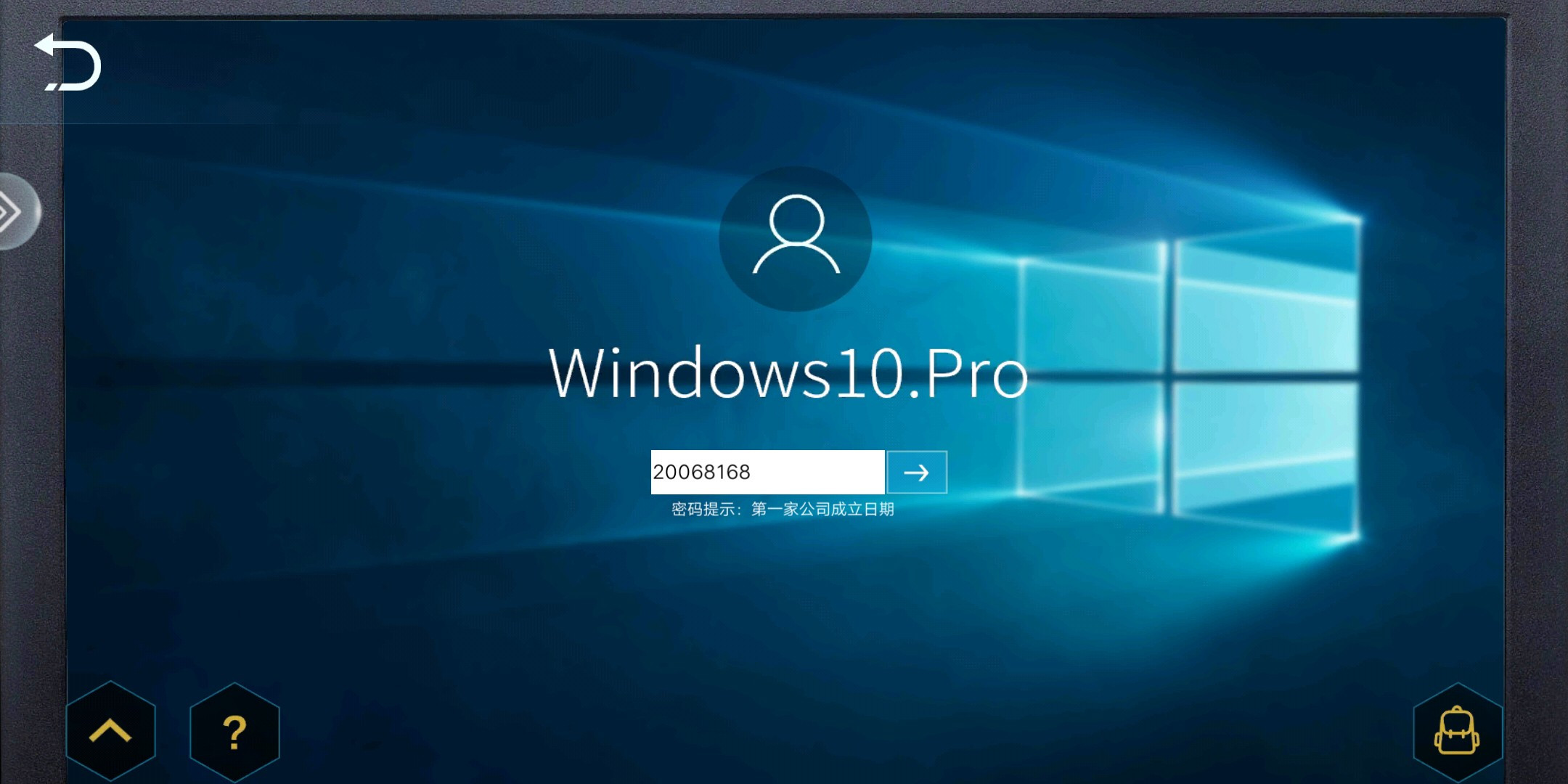Expand the up-chevron hexagon button

pyautogui.click(x=110, y=730)
